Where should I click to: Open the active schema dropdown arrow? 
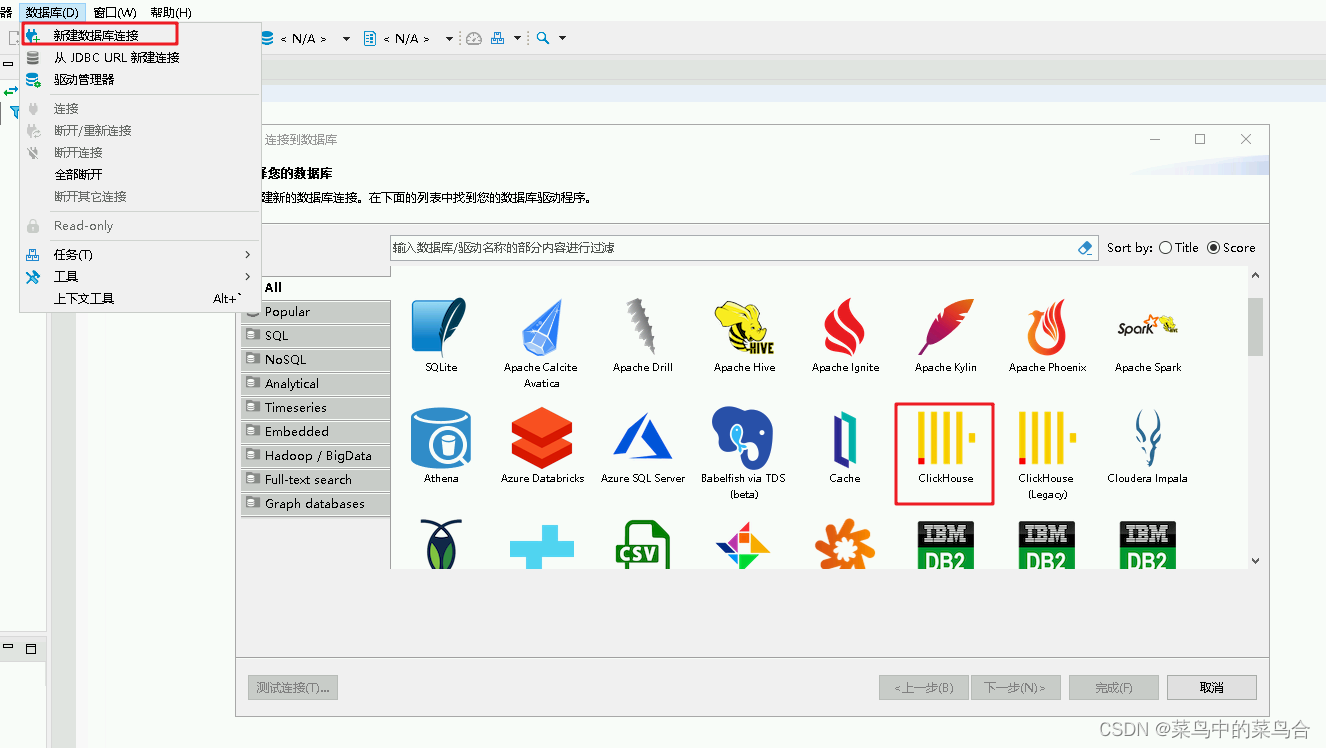[449, 38]
